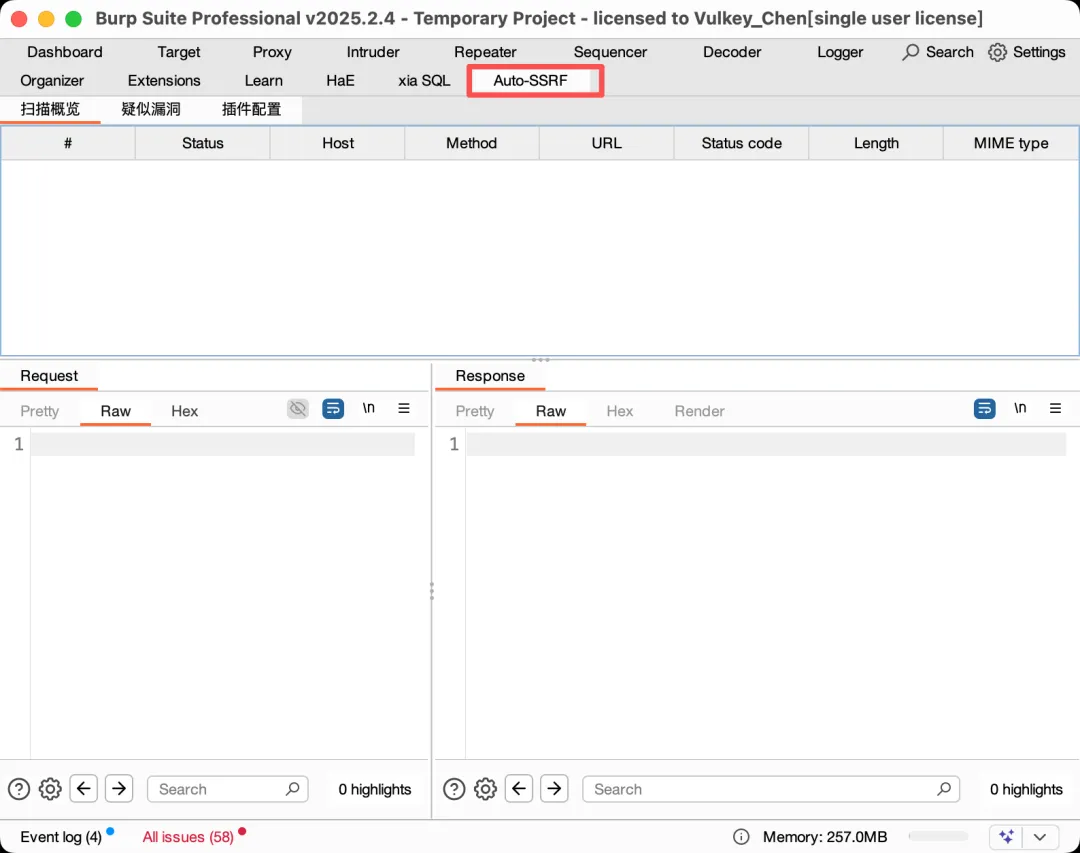Click magnifier inside Request search field
Screen dimensions: 1080x853
[x=293, y=788]
